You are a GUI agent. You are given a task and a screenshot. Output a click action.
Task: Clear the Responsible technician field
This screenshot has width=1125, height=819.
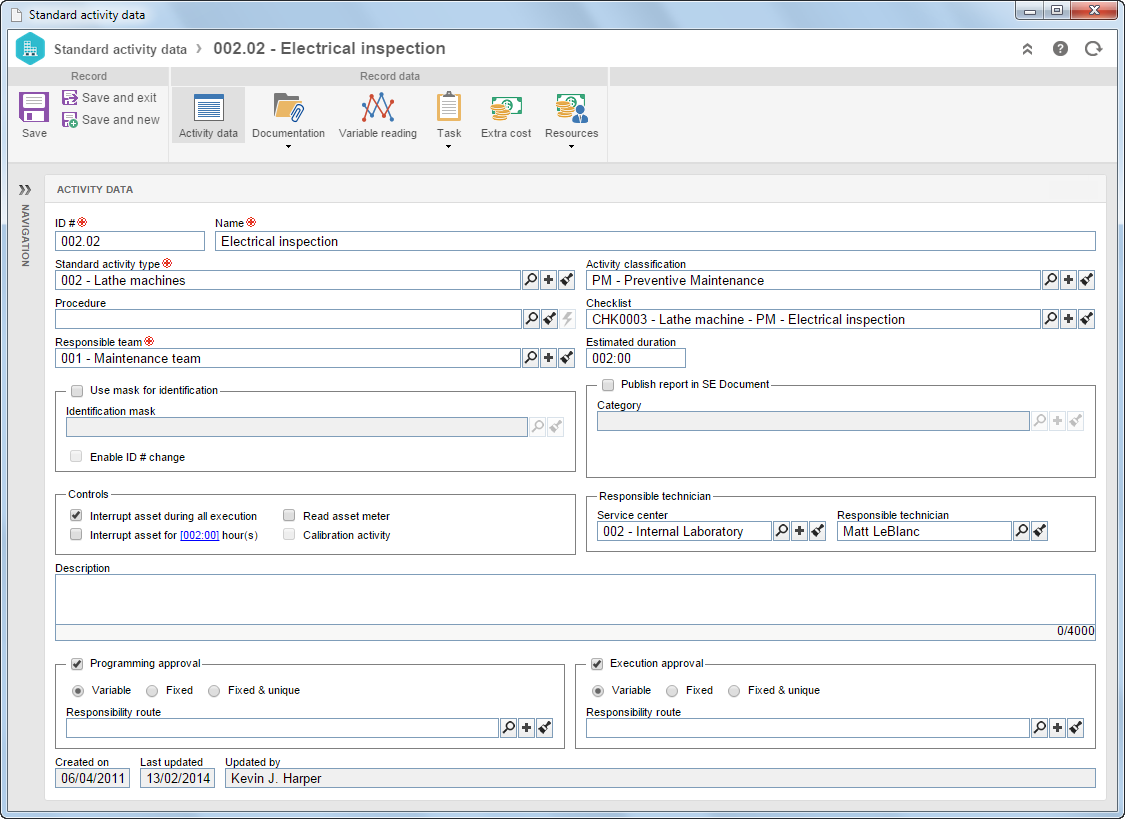tap(1039, 531)
